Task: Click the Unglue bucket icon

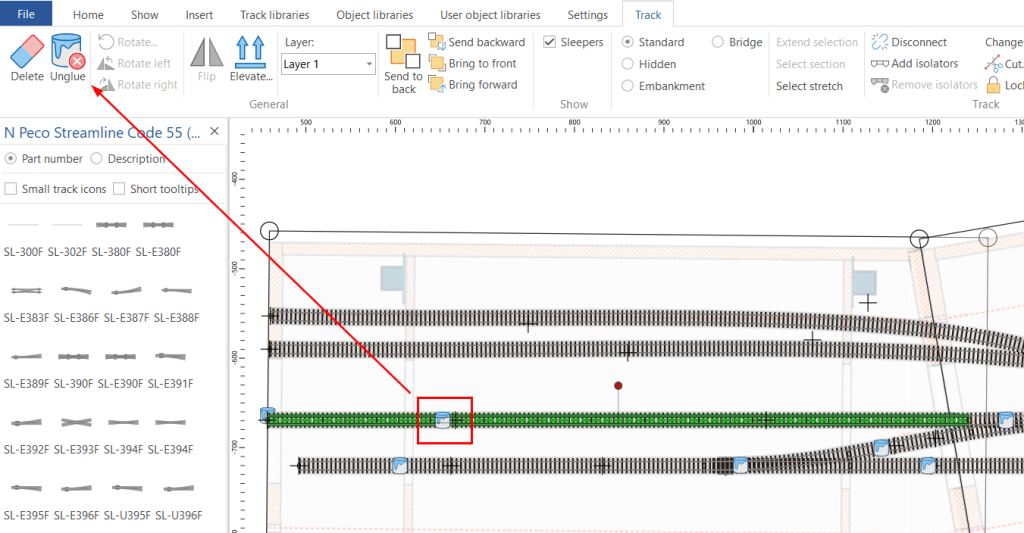Action: click(x=68, y=50)
